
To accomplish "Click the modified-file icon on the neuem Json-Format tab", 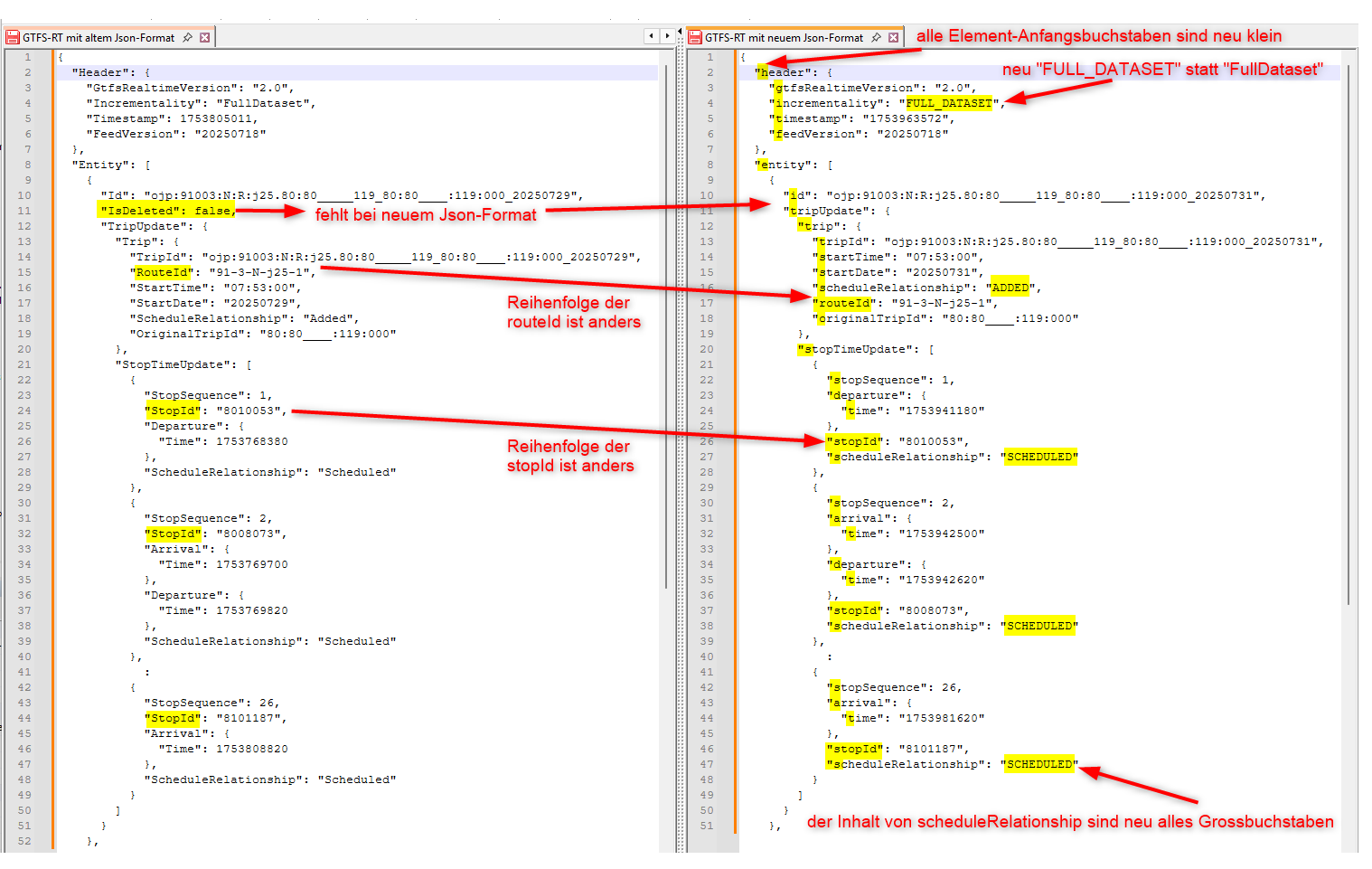I will tap(693, 37).
